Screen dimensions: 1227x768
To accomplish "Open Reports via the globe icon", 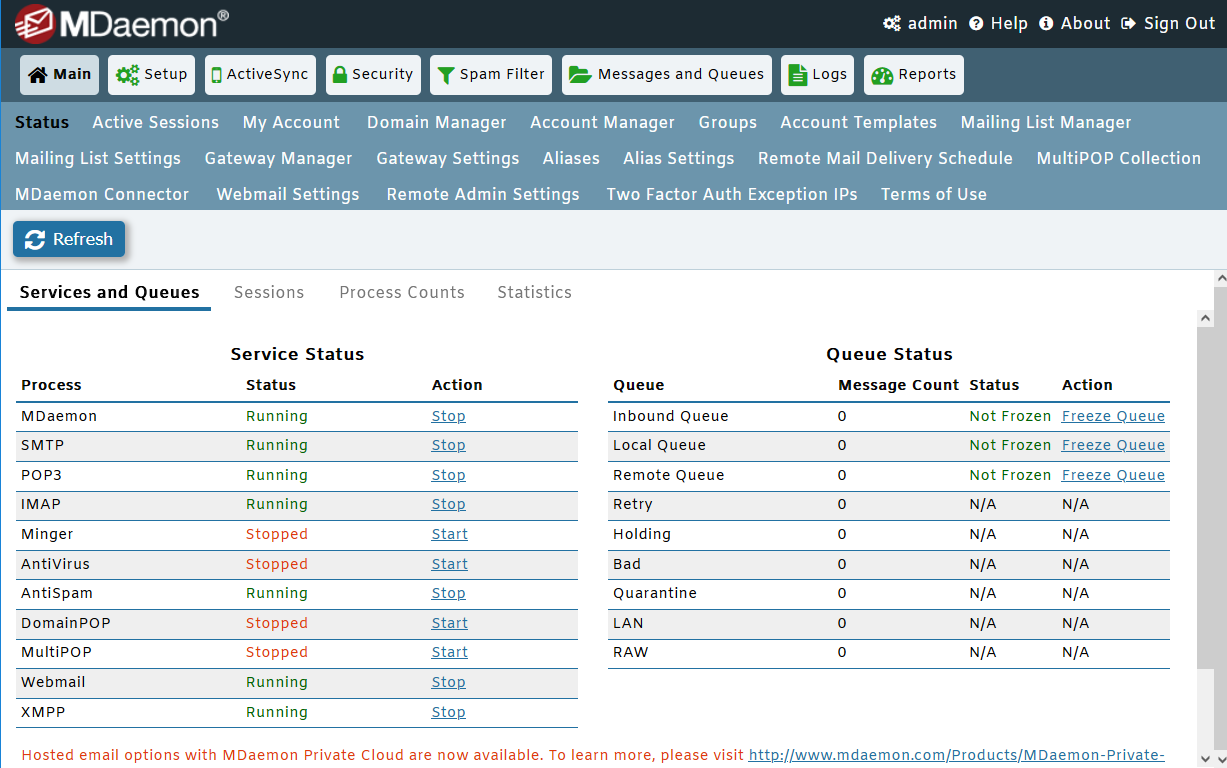I will (882, 74).
